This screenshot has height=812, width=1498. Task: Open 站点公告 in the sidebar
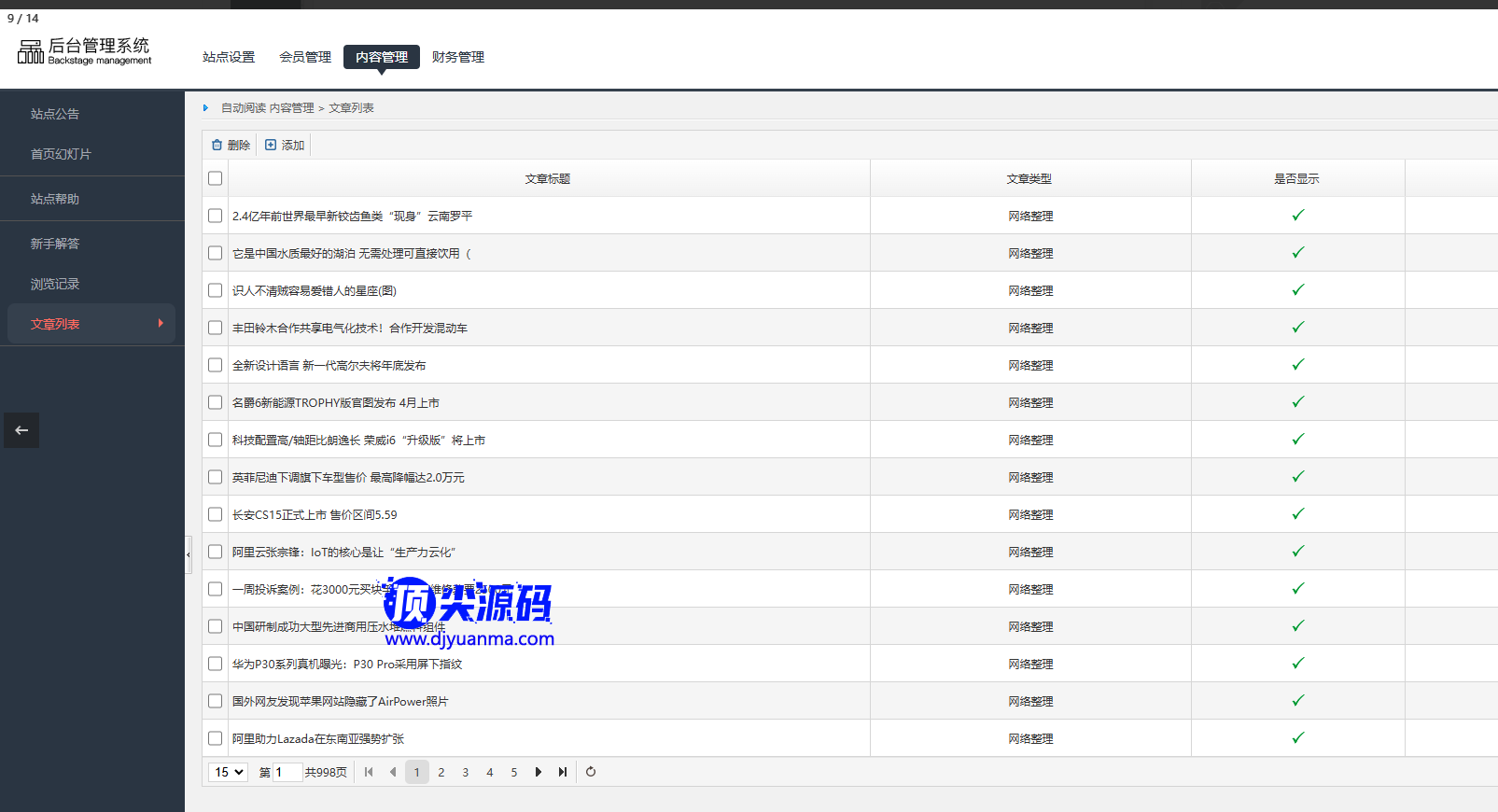[x=55, y=114]
